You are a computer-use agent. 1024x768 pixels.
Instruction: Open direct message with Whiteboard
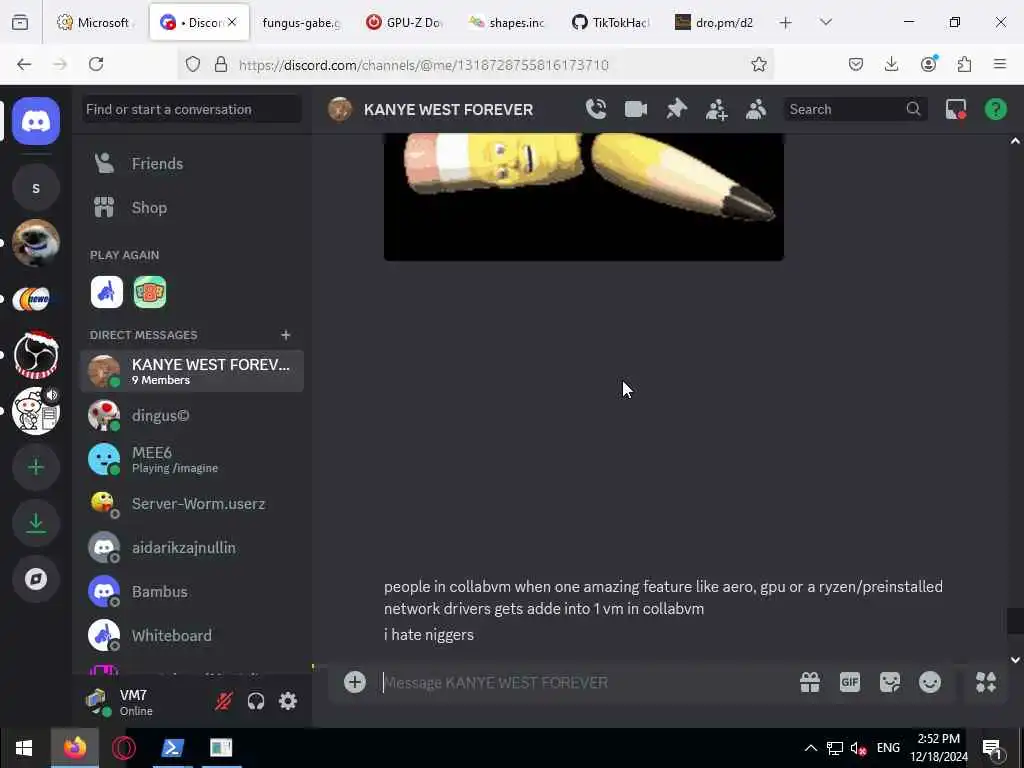point(192,635)
